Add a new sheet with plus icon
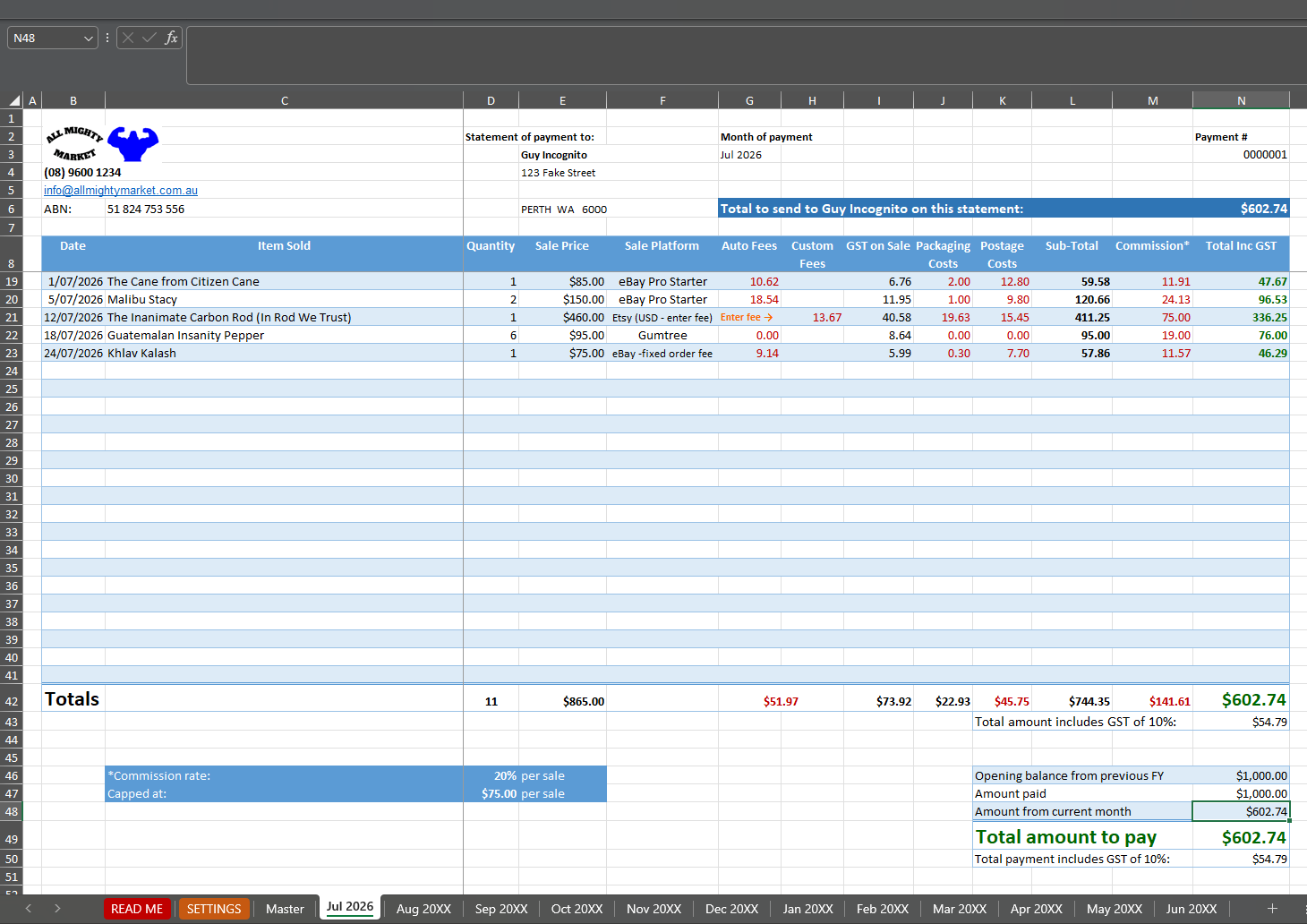Screen dimensions: 1307x924 pos(1272,908)
